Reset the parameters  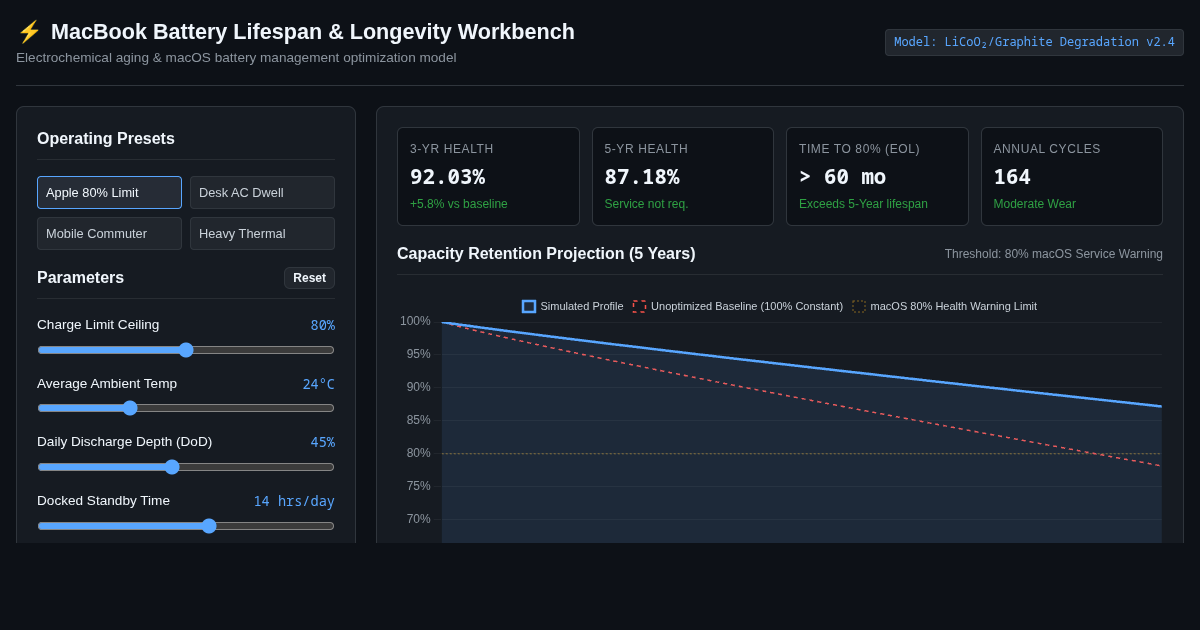pos(309,278)
